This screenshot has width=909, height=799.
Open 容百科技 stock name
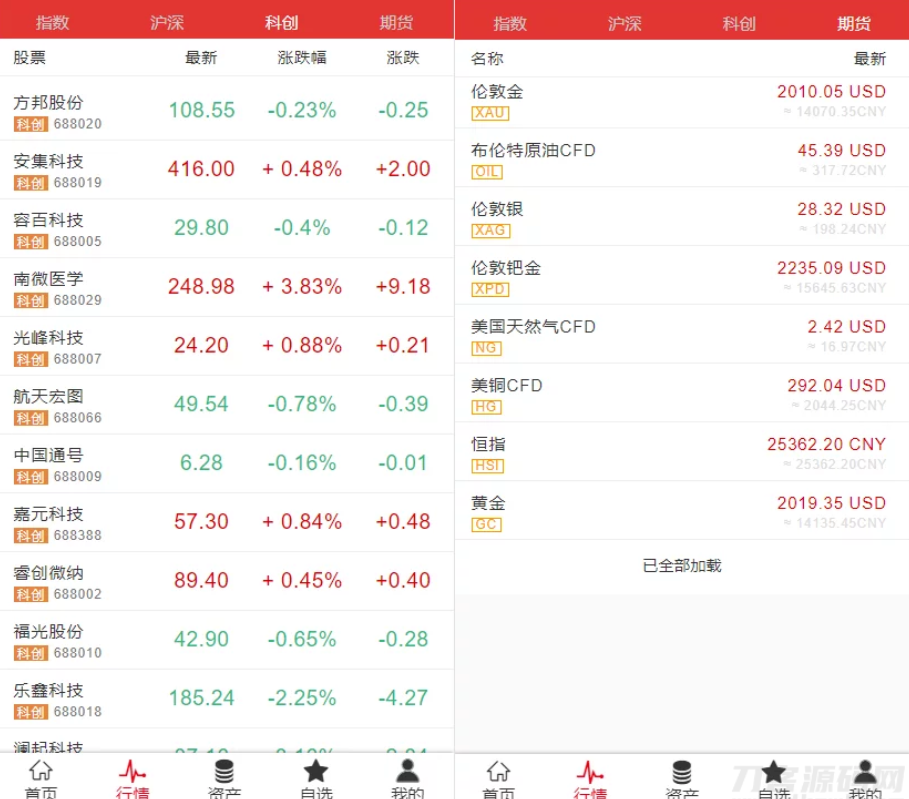[x=48, y=220]
